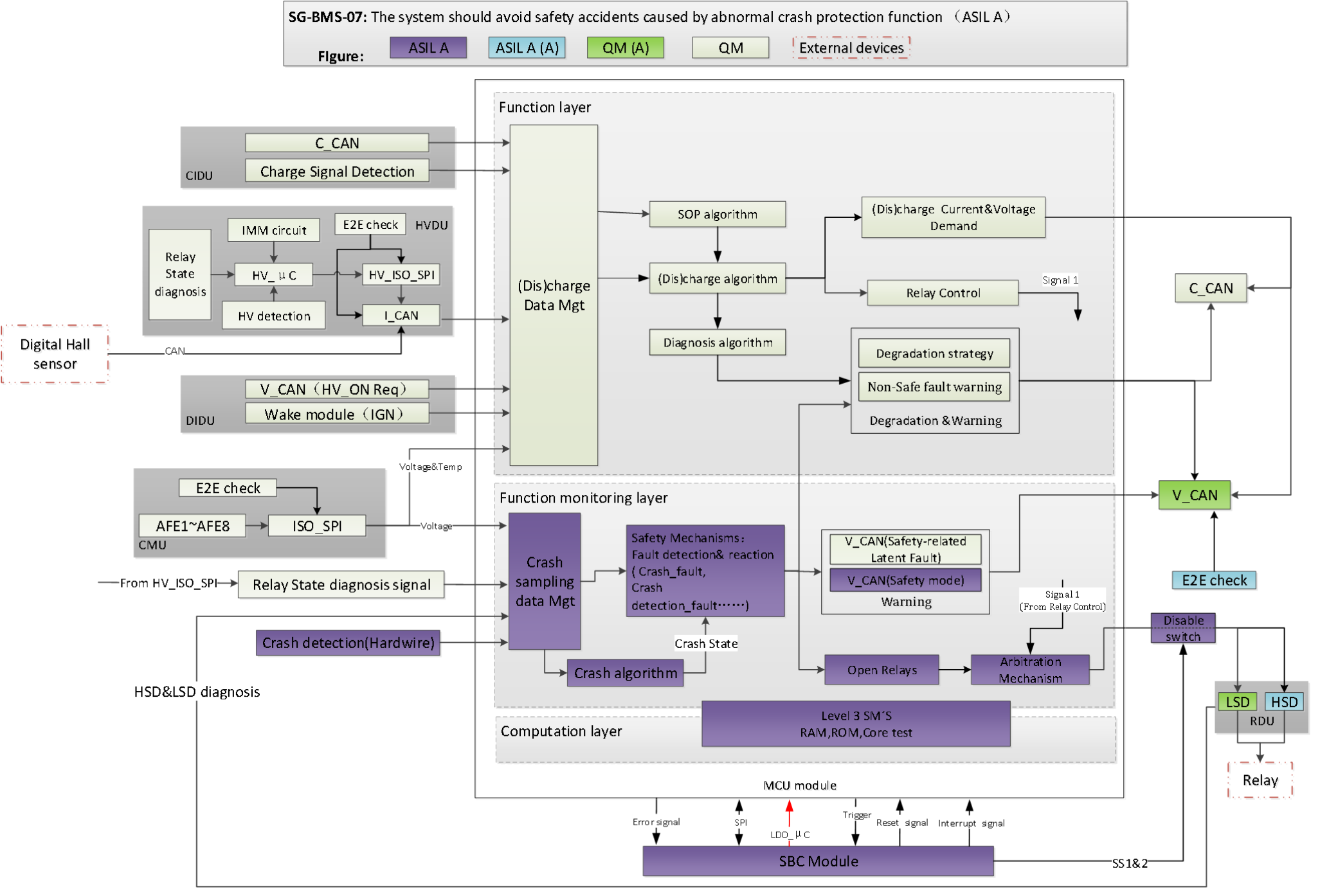This screenshot has width=1320, height=896.
Task: Click the SBC Module block
Action: pyautogui.click(x=818, y=861)
